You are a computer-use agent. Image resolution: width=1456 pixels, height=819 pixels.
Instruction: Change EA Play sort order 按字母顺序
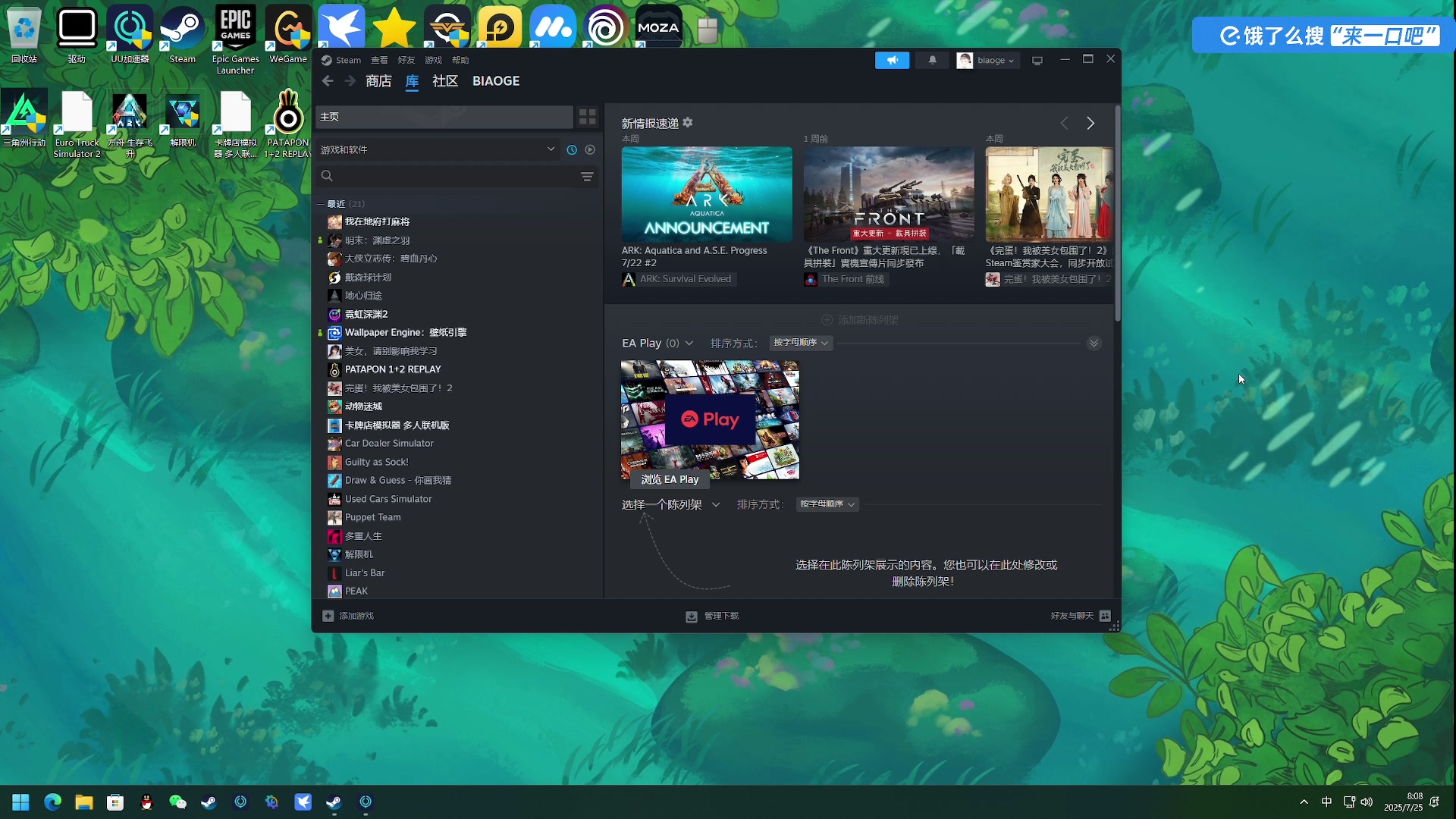point(801,344)
